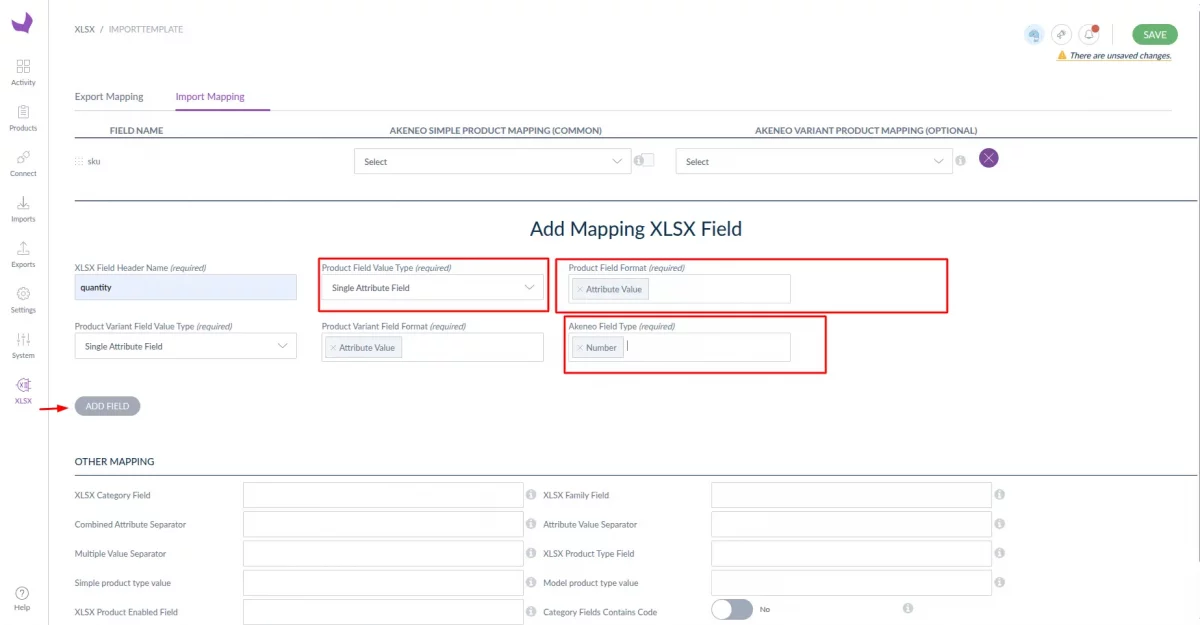
Task: Click the Akeneo Field Type input box
Action: [679, 347]
